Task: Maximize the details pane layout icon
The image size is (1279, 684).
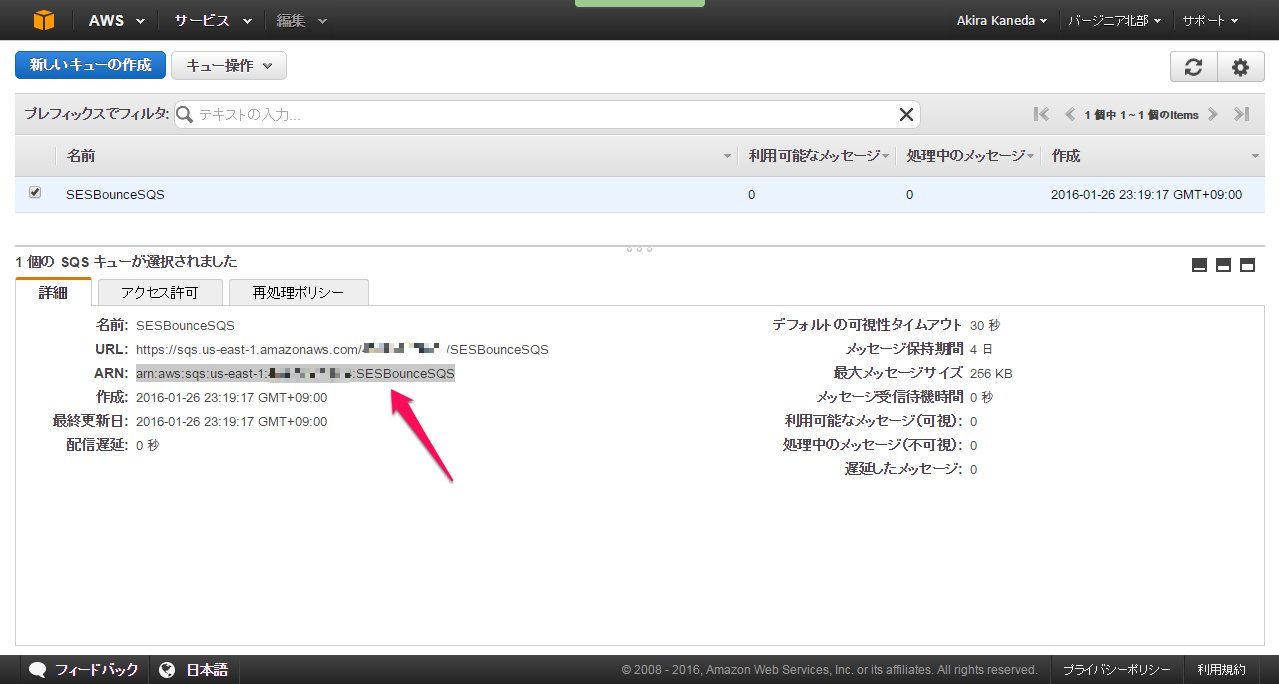Action: click(x=1247, y=265)
